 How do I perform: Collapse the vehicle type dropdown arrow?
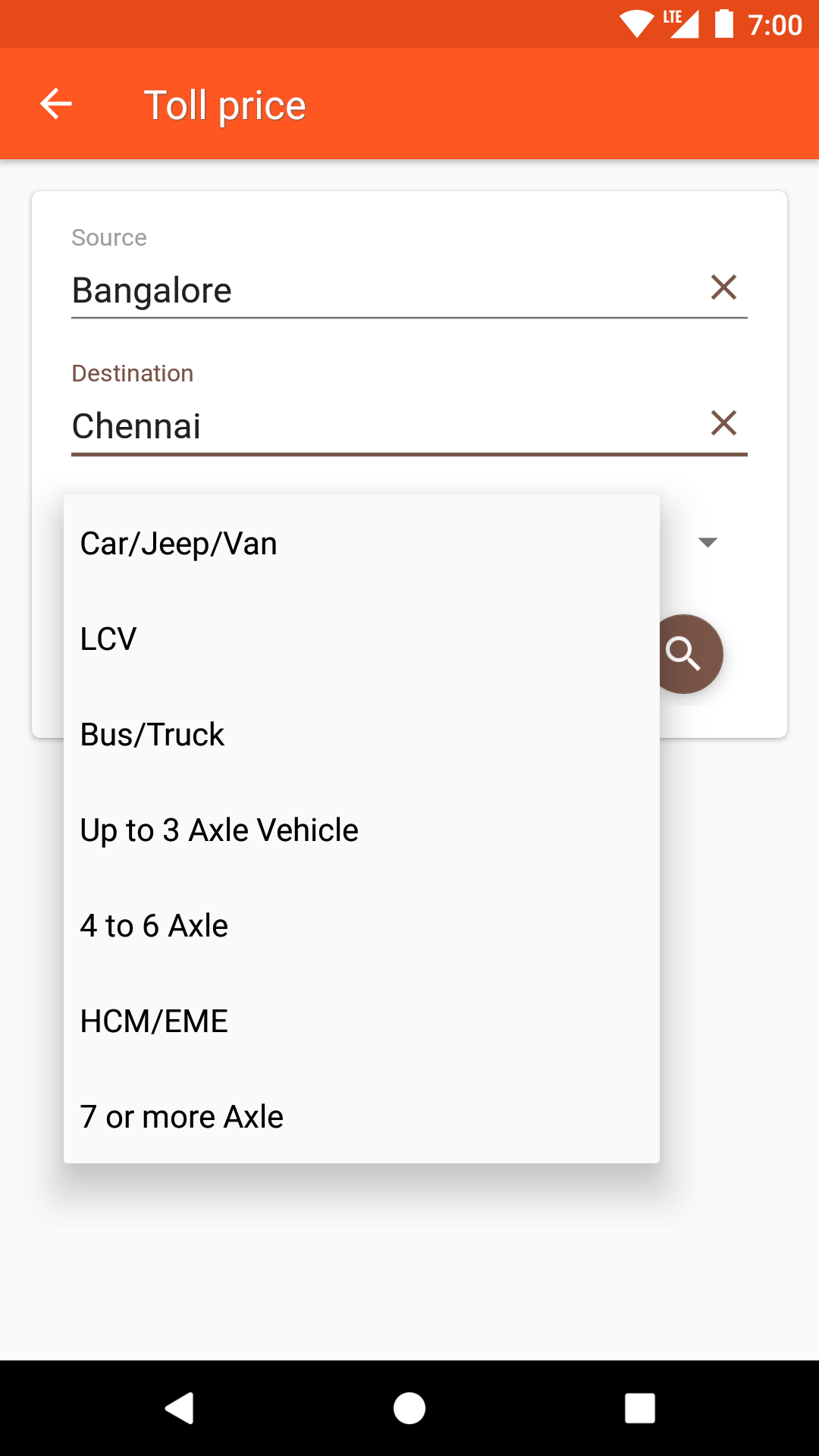point(708,542)
